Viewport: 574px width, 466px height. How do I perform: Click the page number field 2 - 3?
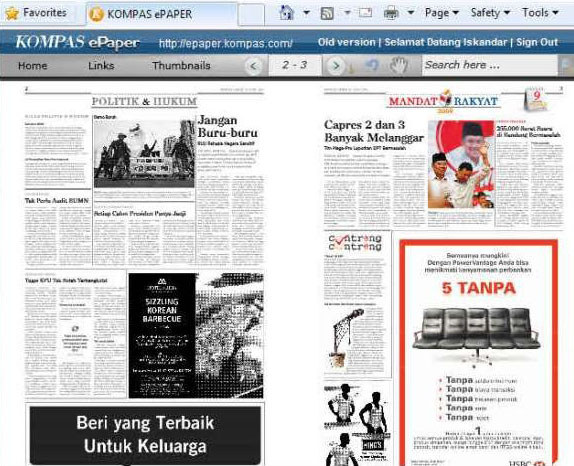tap(295, 66)
